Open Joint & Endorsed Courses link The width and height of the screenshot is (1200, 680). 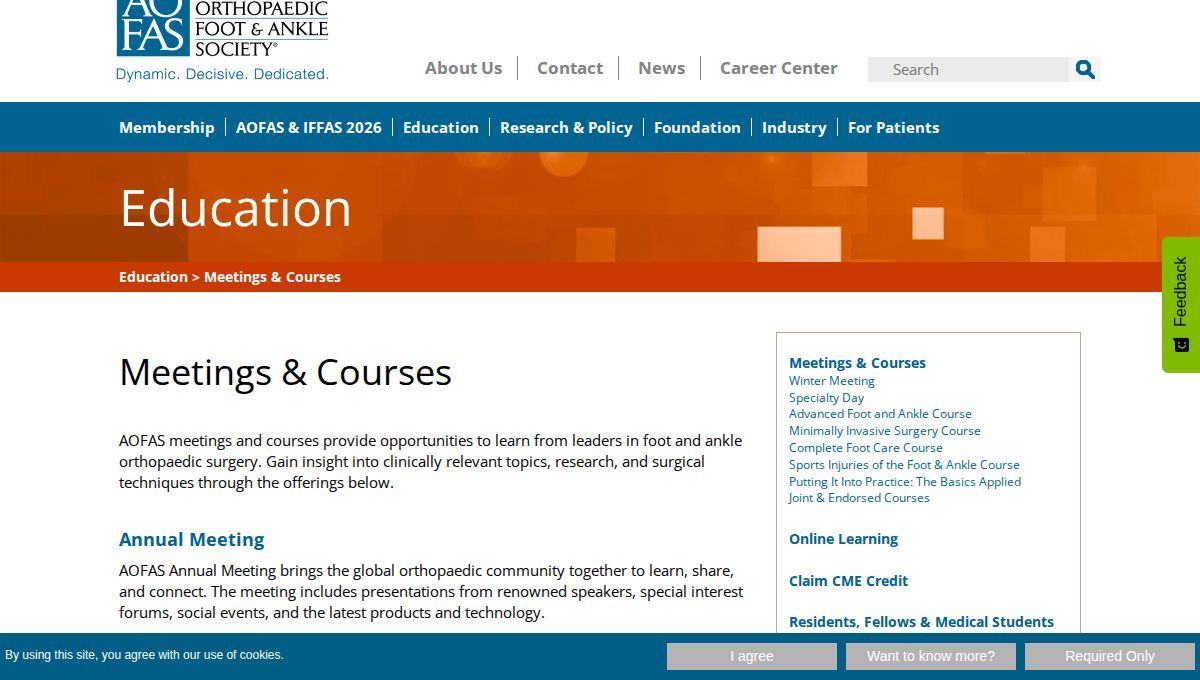[859, 498]
